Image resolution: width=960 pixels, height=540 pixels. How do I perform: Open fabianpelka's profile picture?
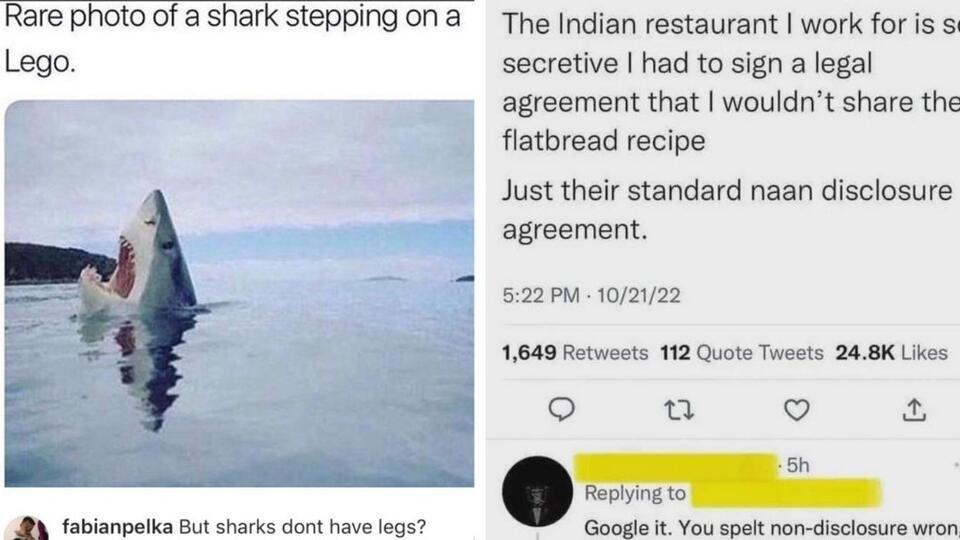tap(26, 528)
